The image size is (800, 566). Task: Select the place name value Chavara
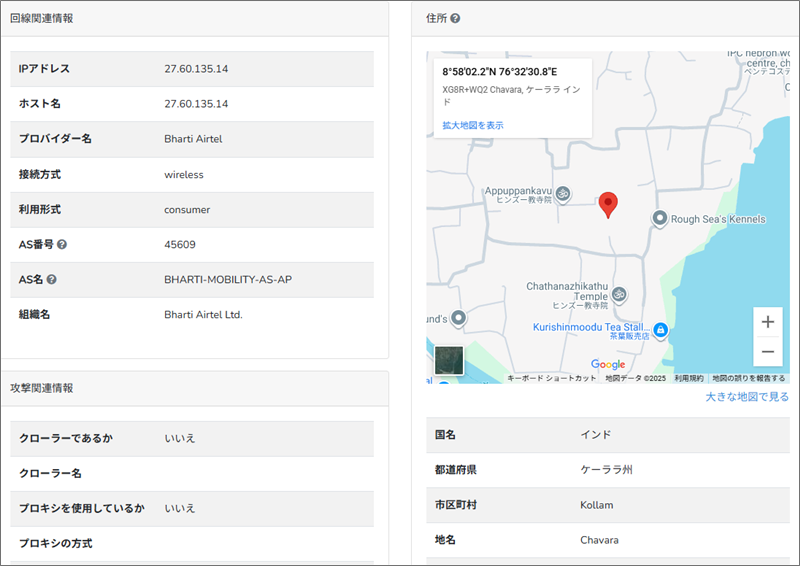point(599,540)
